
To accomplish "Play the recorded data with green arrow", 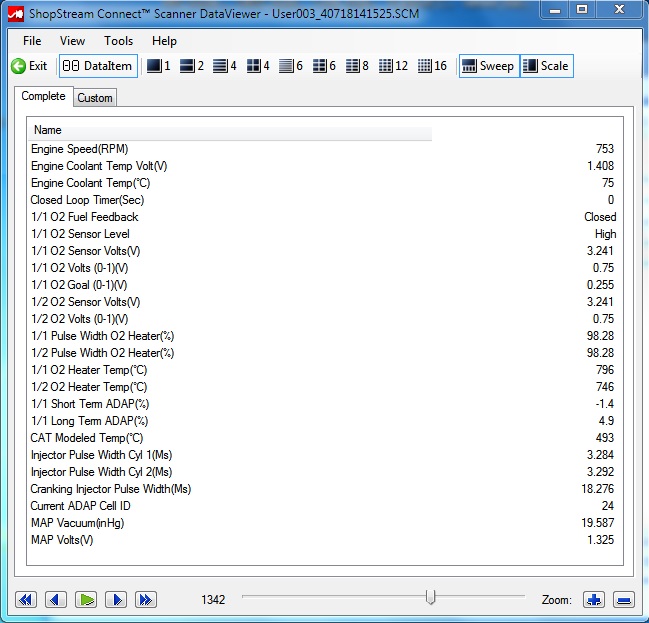I will 86,599.
